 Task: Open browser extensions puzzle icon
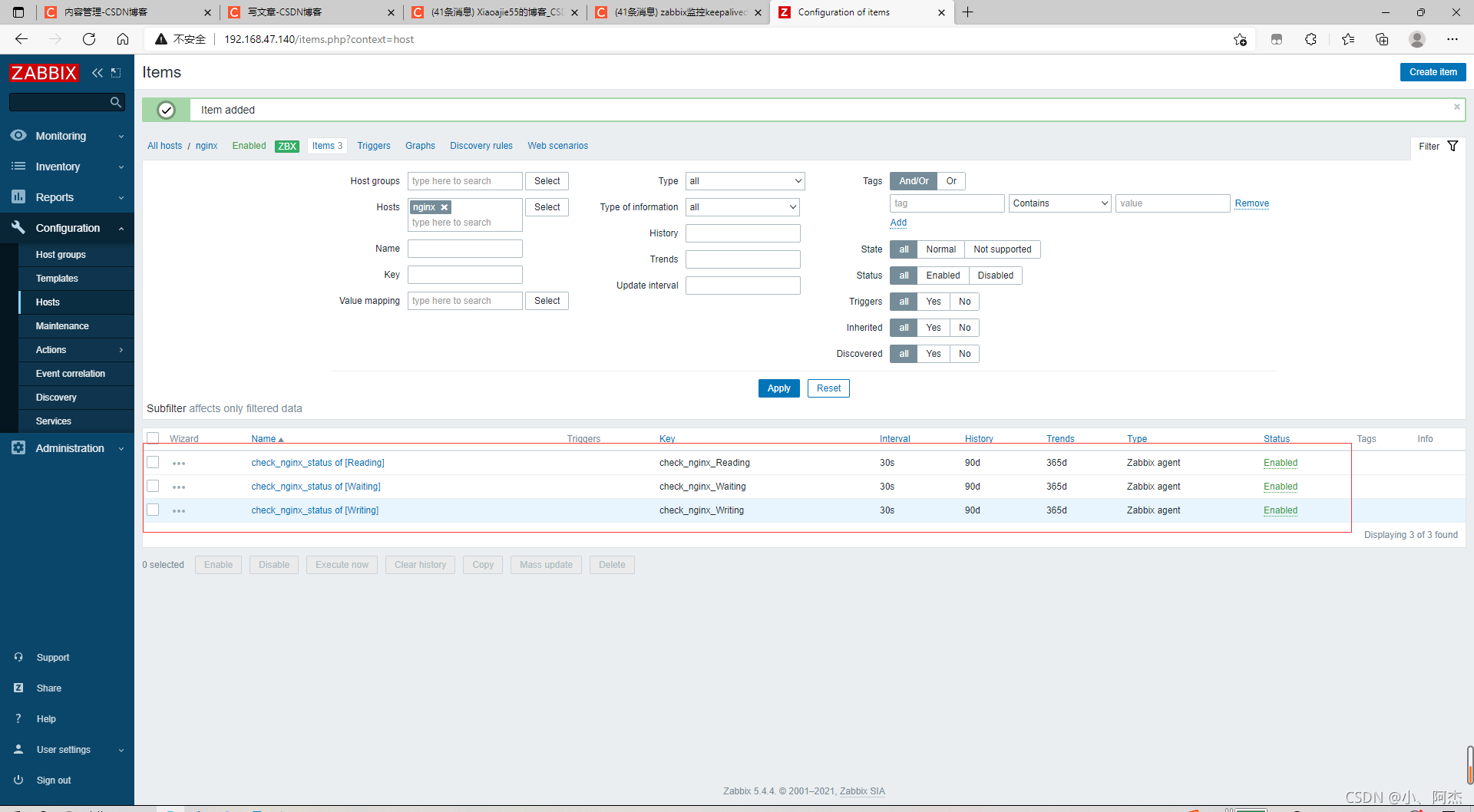click(1310, 39)
